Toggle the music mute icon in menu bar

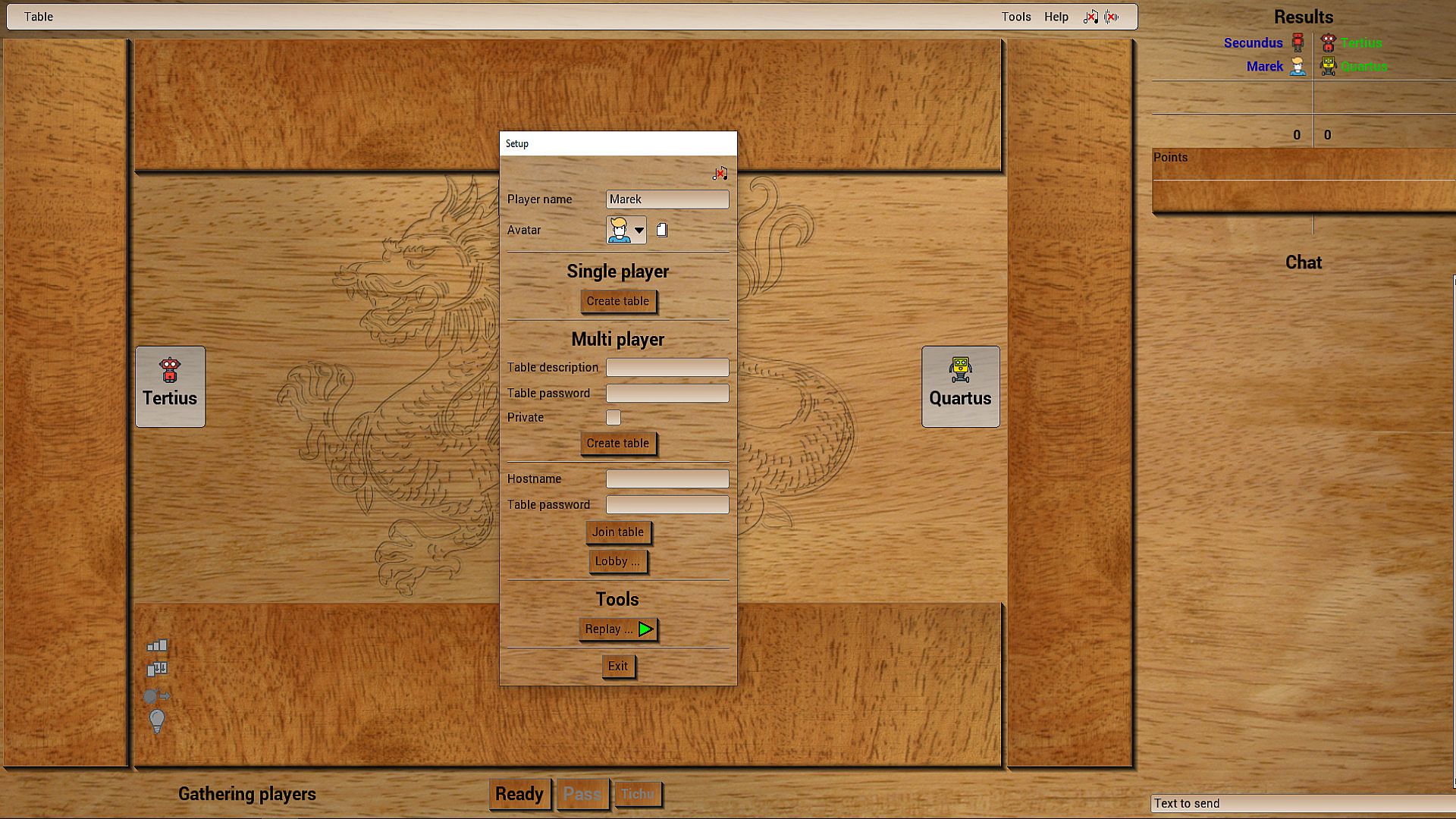1090,17
